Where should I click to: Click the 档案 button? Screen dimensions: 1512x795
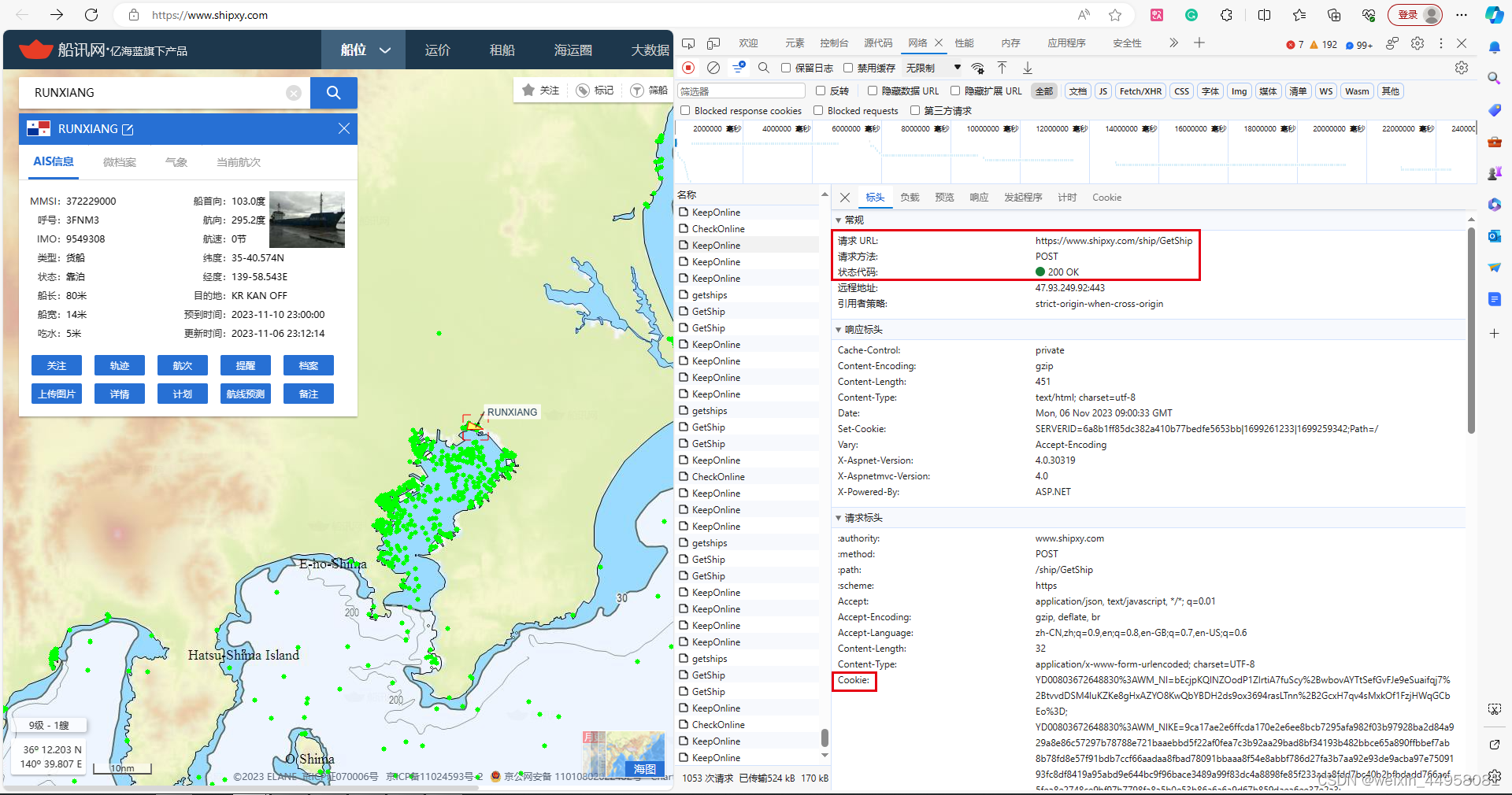tap(309, 365)
